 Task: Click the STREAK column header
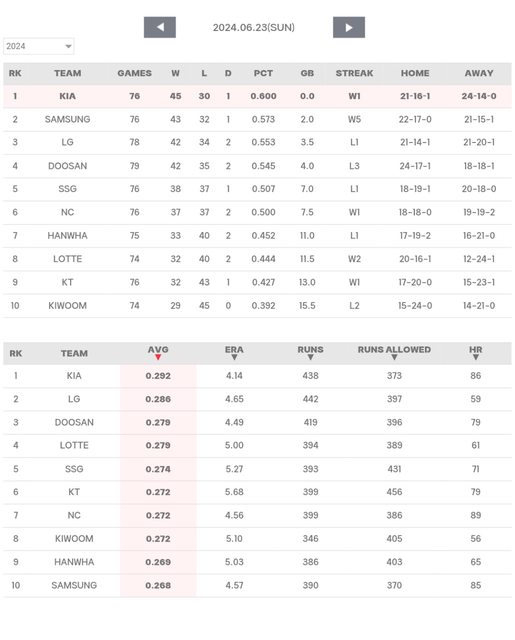[x=354, y=73]
